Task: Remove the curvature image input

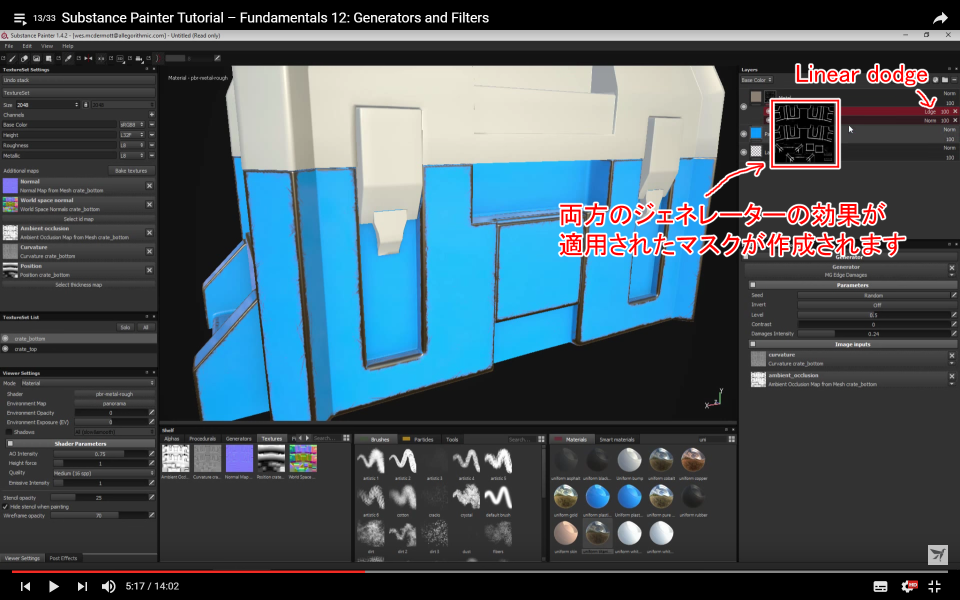Action: point(952,355)
